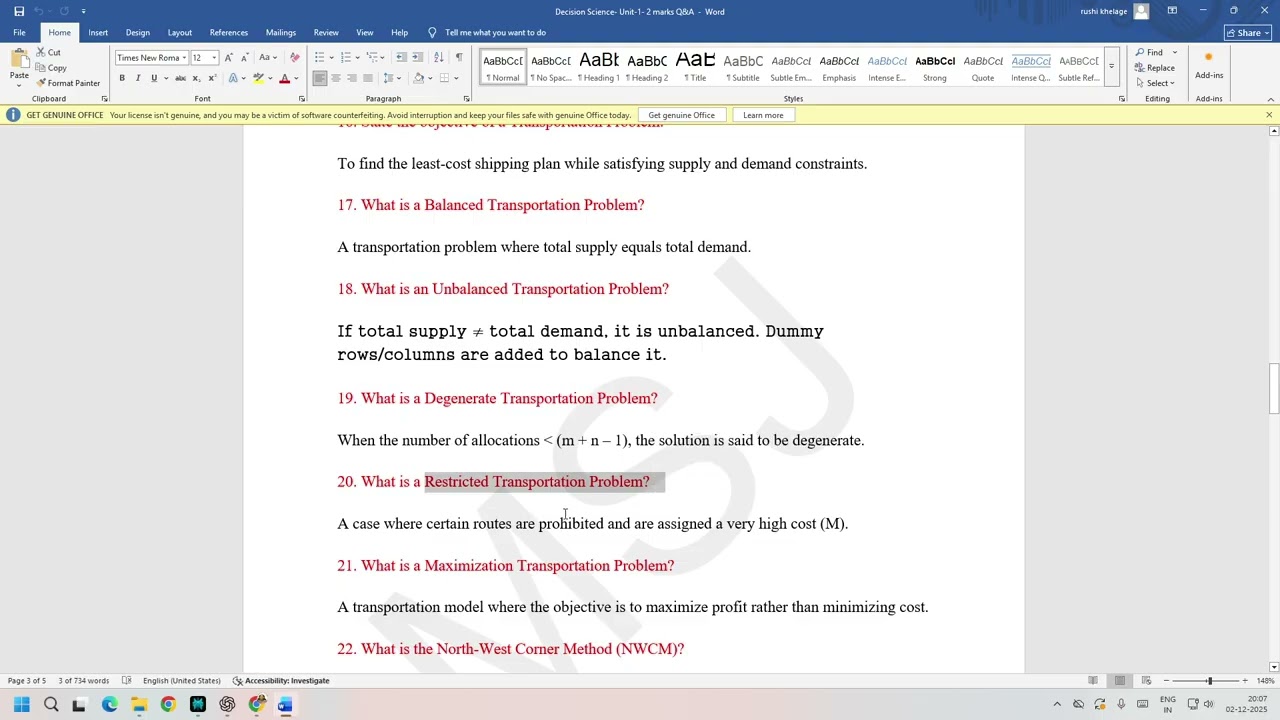
Task: Apply the Title style
Action: tap(695, 67)
